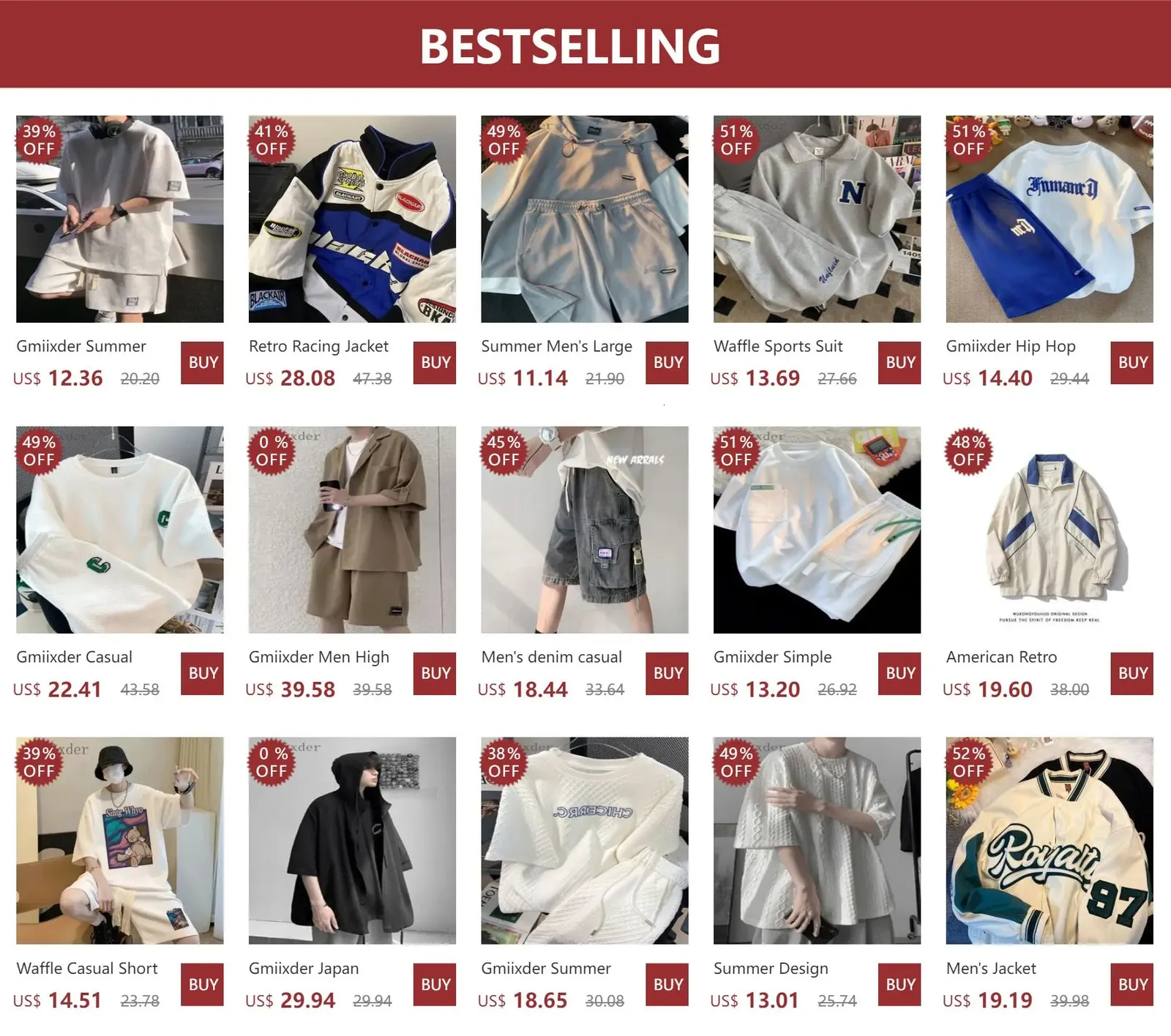Click BUY for American Retro jacket
Viewport: 1171px width, 1036px height.
(x=1132, y=674)
